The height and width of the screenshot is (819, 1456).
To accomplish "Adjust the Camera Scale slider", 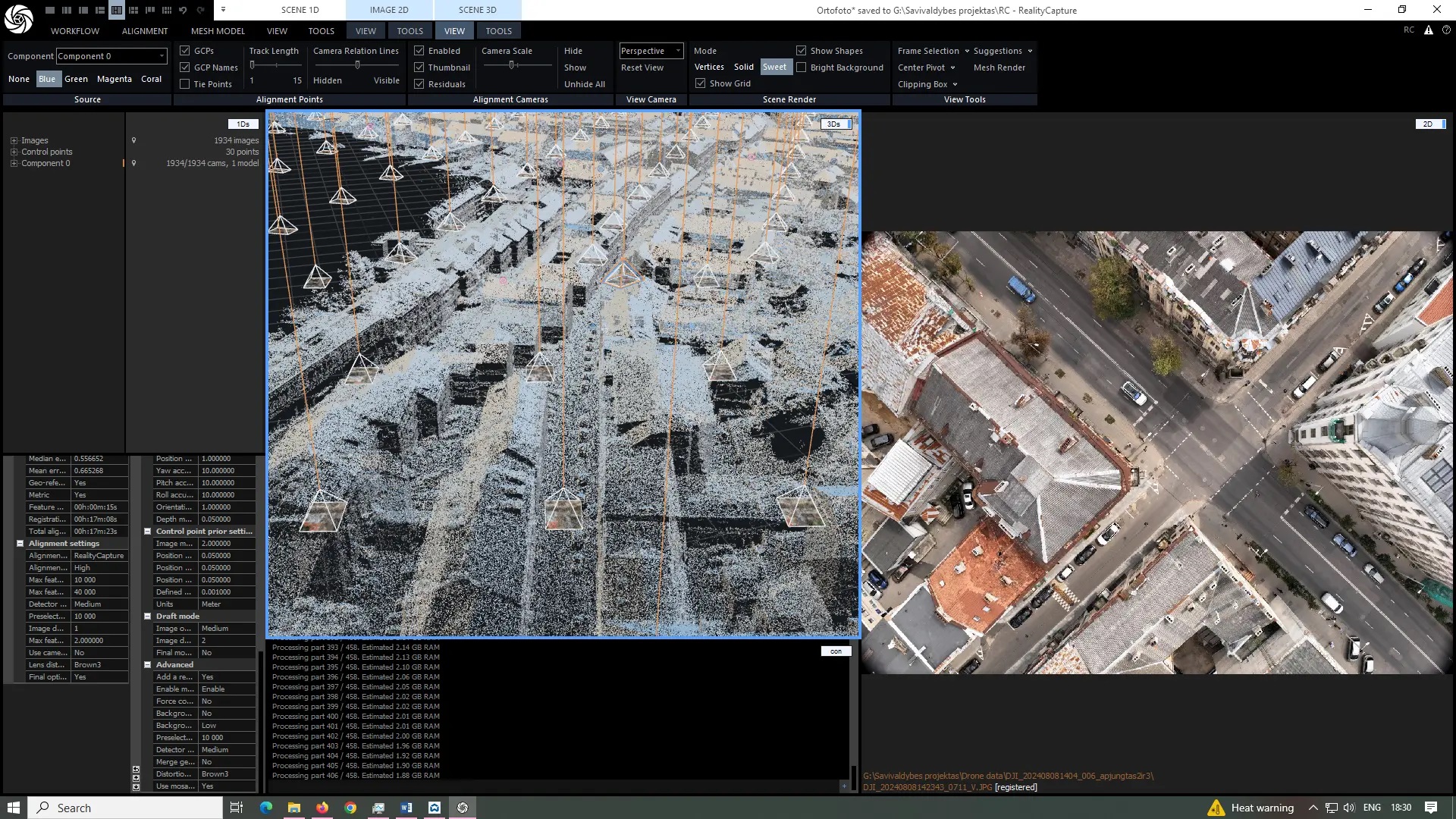I will [x=513, y=65].
